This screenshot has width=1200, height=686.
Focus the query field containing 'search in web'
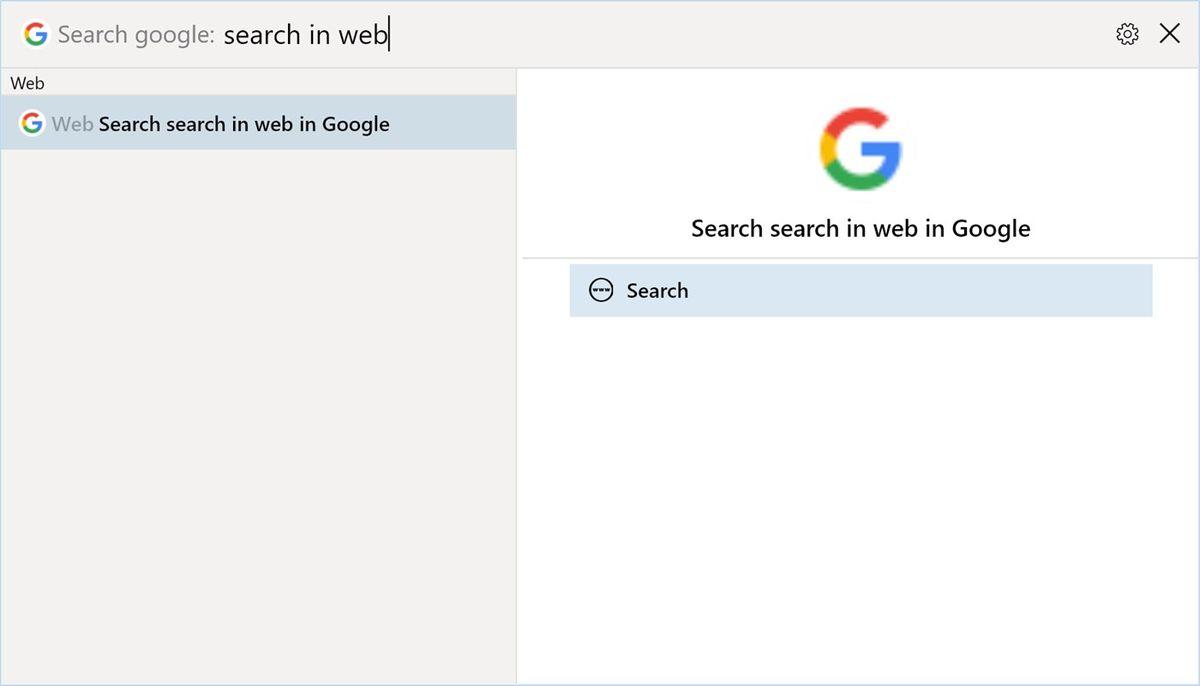tap(660, 34)
